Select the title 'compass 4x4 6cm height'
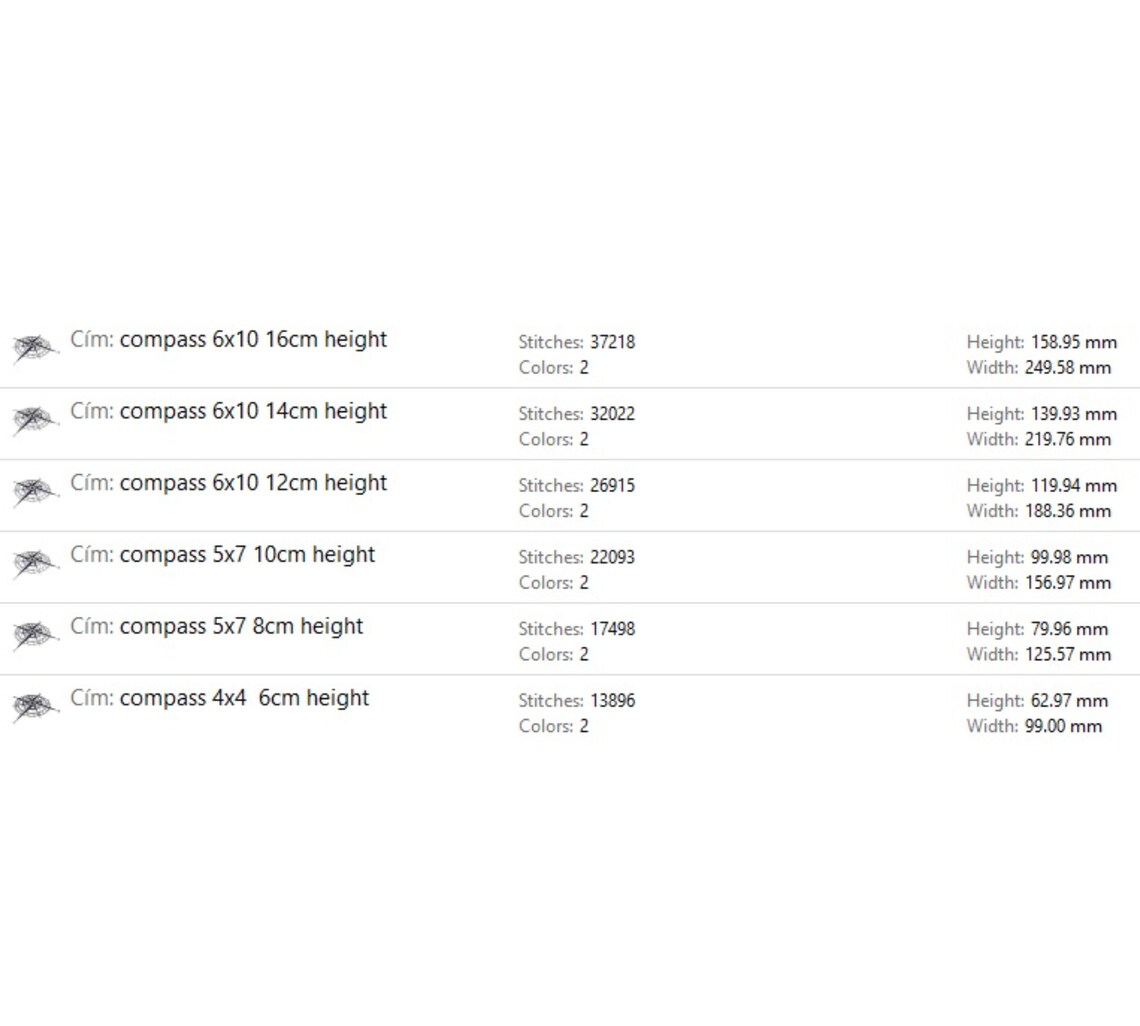 244,699
